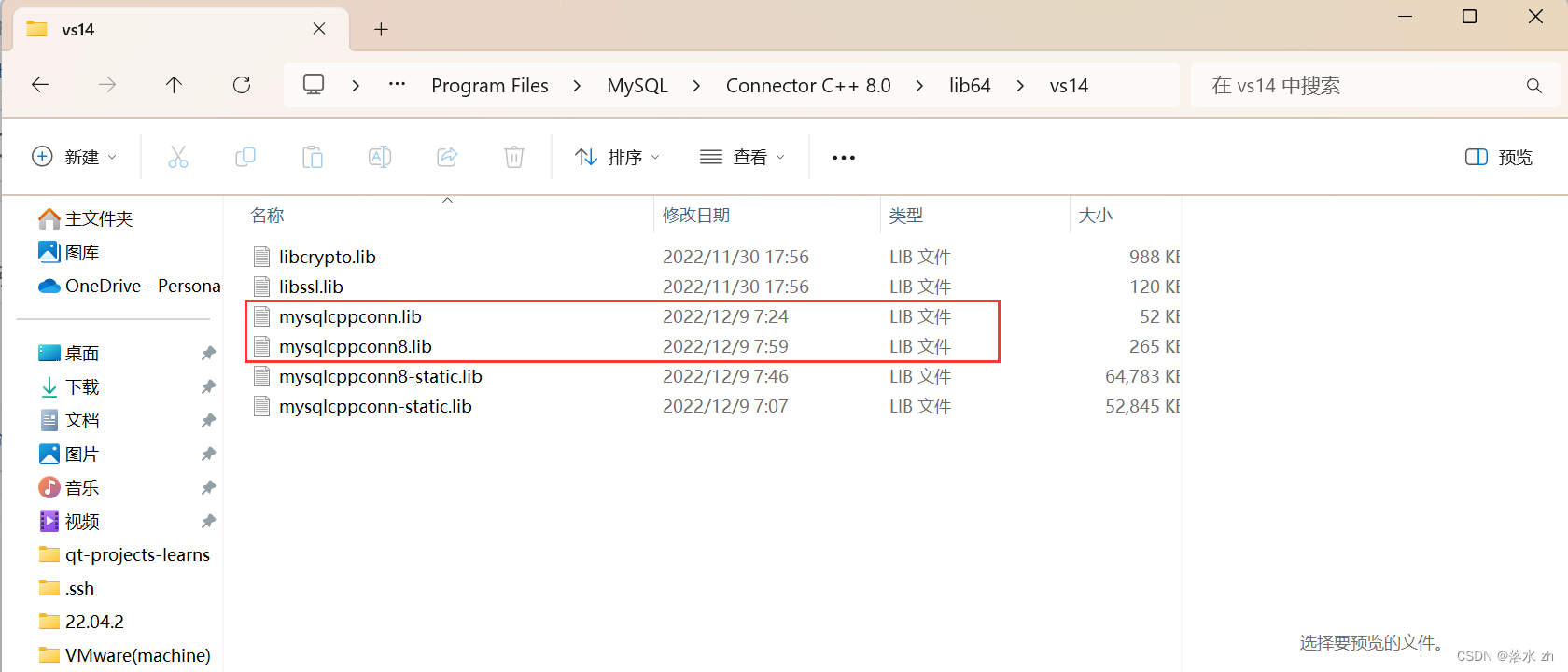Click the forward navigation arrow

click(107, 85)
